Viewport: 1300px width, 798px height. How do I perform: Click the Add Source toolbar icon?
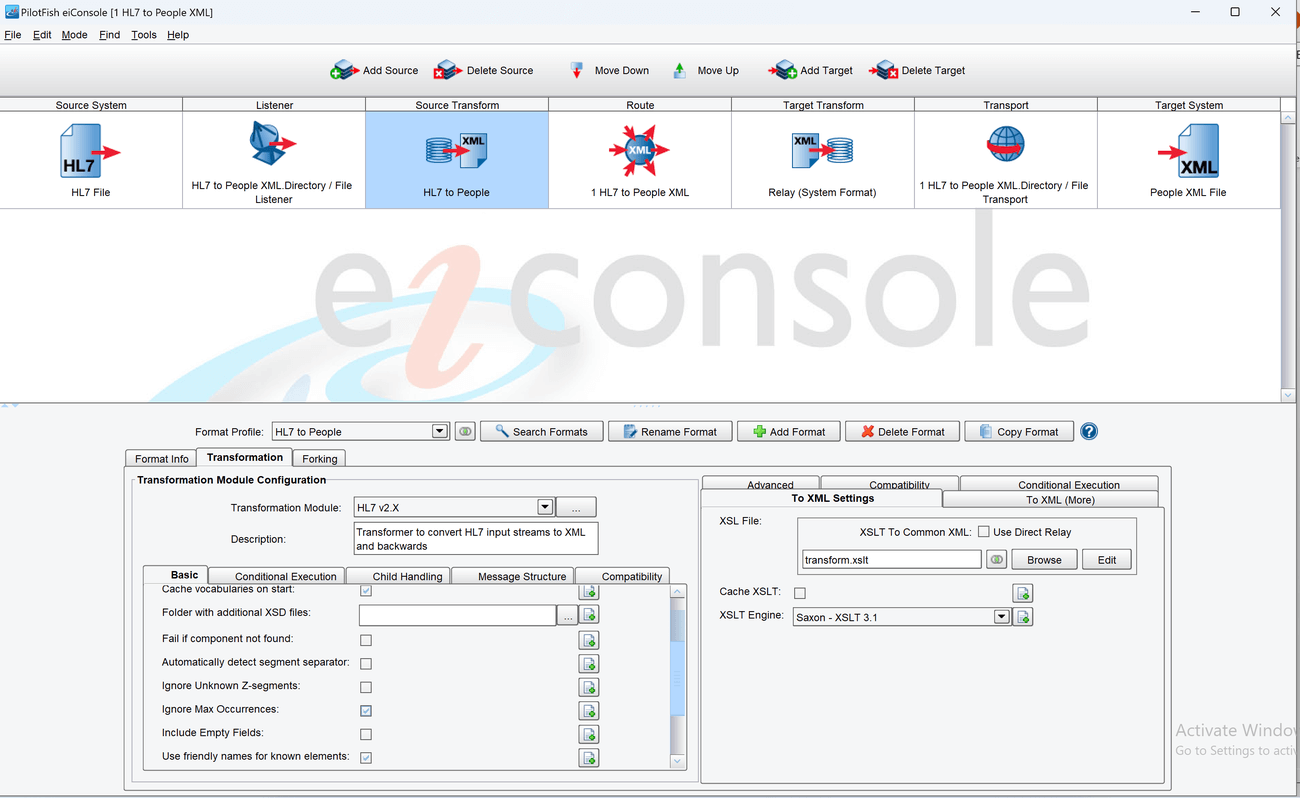(345, 70)
